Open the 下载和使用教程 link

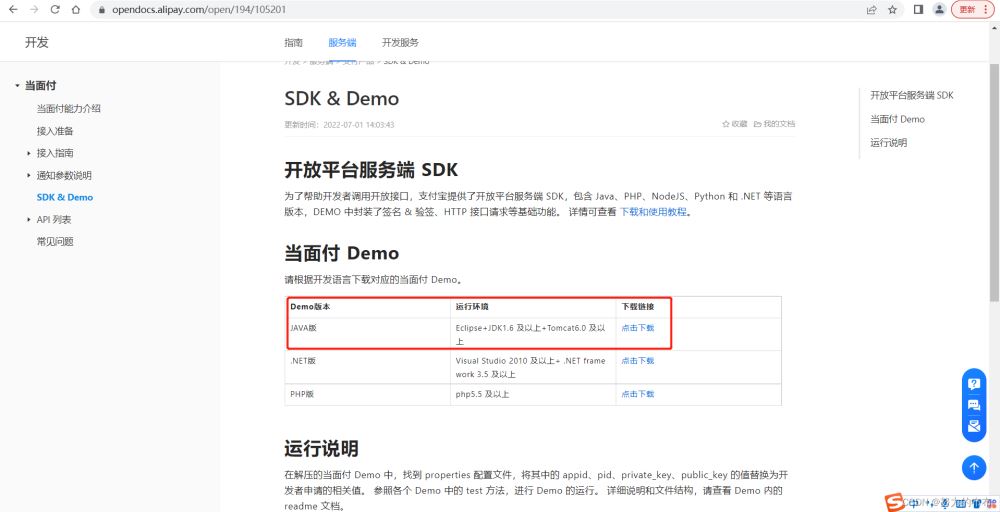(x=654, y=212)
